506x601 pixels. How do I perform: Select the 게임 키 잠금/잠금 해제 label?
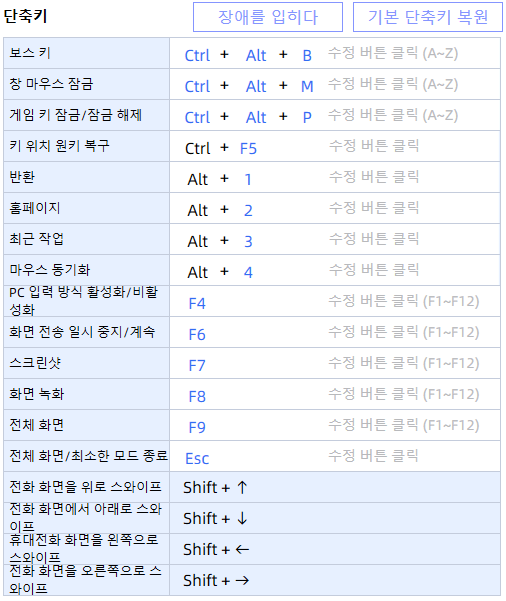coord(76,115)
